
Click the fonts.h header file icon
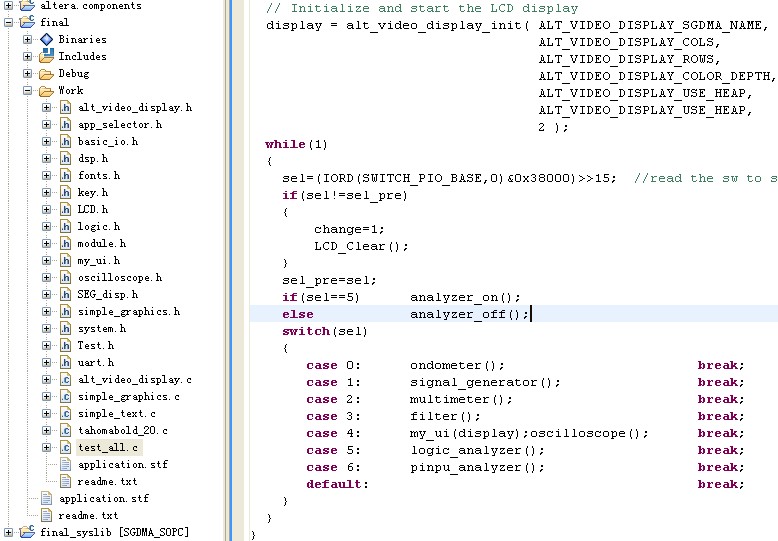point(65,175)
